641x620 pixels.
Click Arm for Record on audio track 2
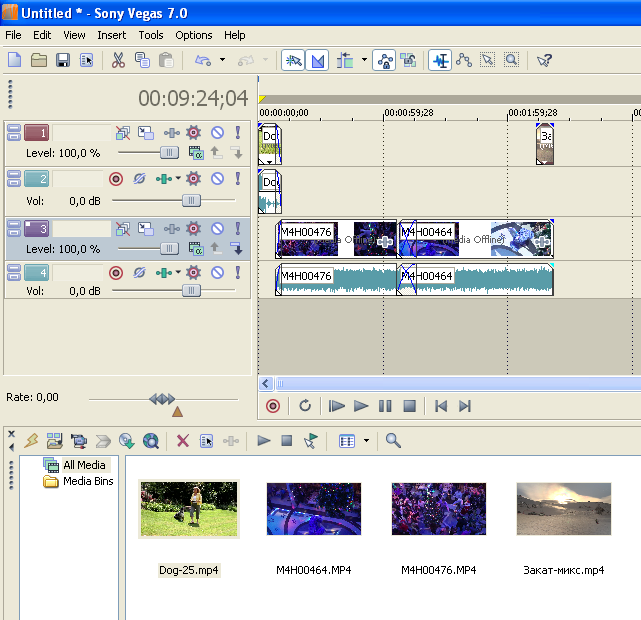[x=116, y=179]
